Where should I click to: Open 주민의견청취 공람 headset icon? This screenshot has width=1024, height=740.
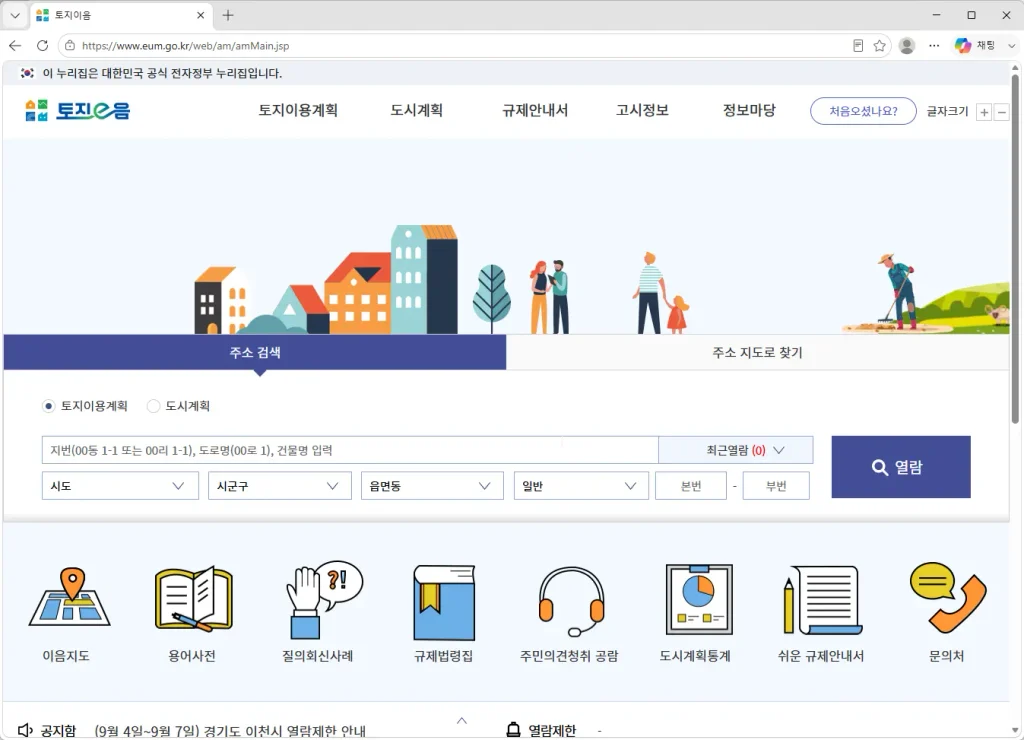click(571, 602)
